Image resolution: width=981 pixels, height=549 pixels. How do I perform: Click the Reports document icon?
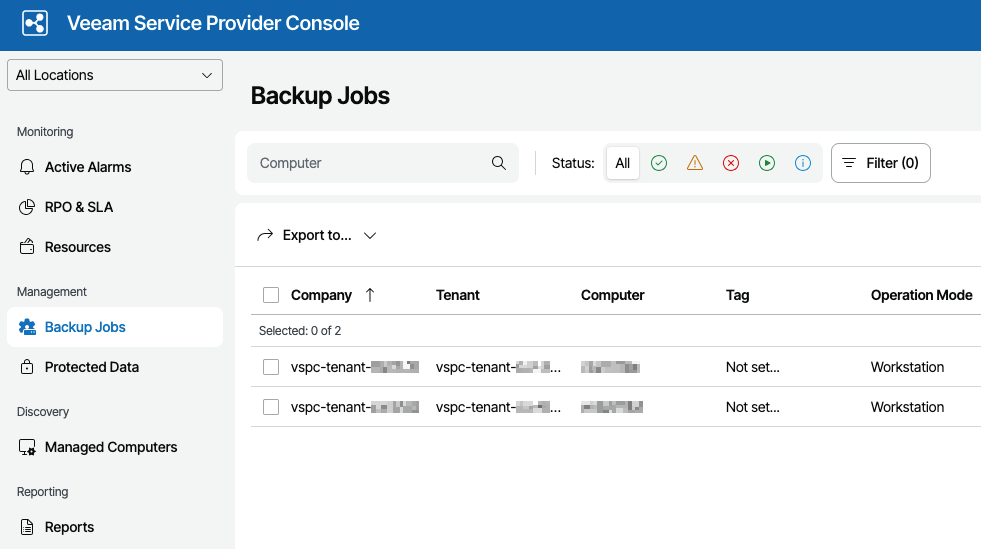tap(27, 527)
